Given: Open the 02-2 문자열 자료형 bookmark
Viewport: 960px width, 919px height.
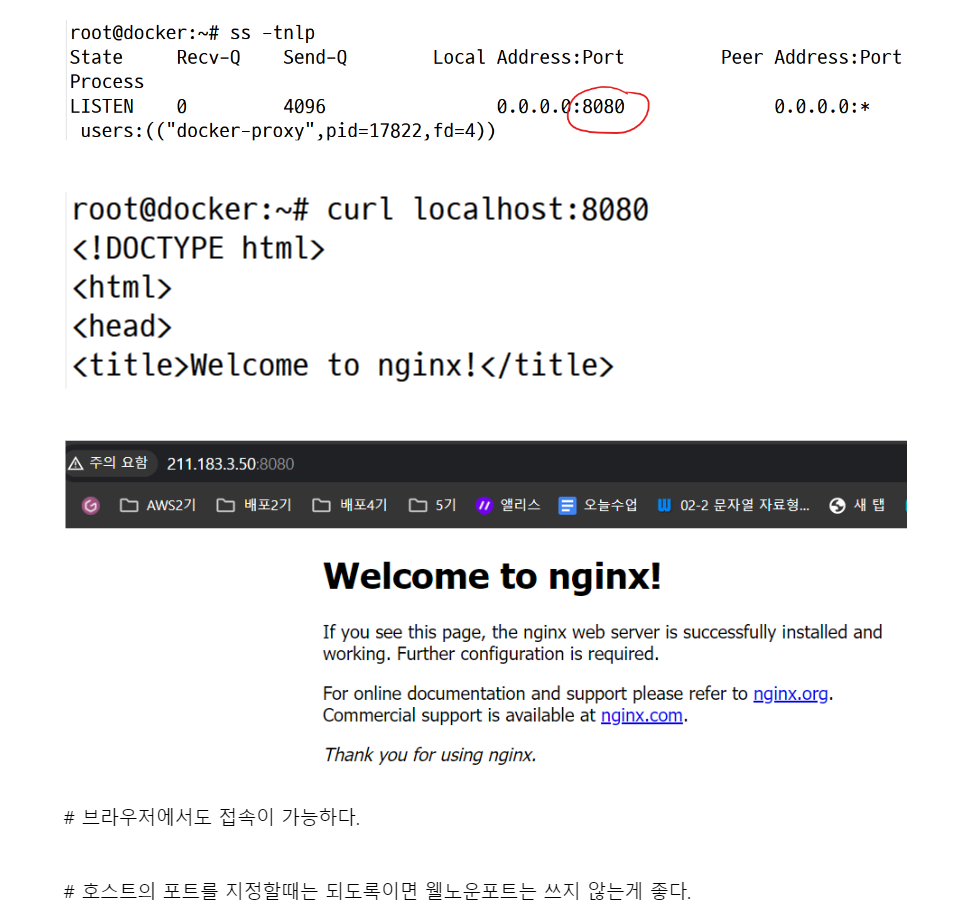Looking at the screenshot, I should [x=733, y=505].
